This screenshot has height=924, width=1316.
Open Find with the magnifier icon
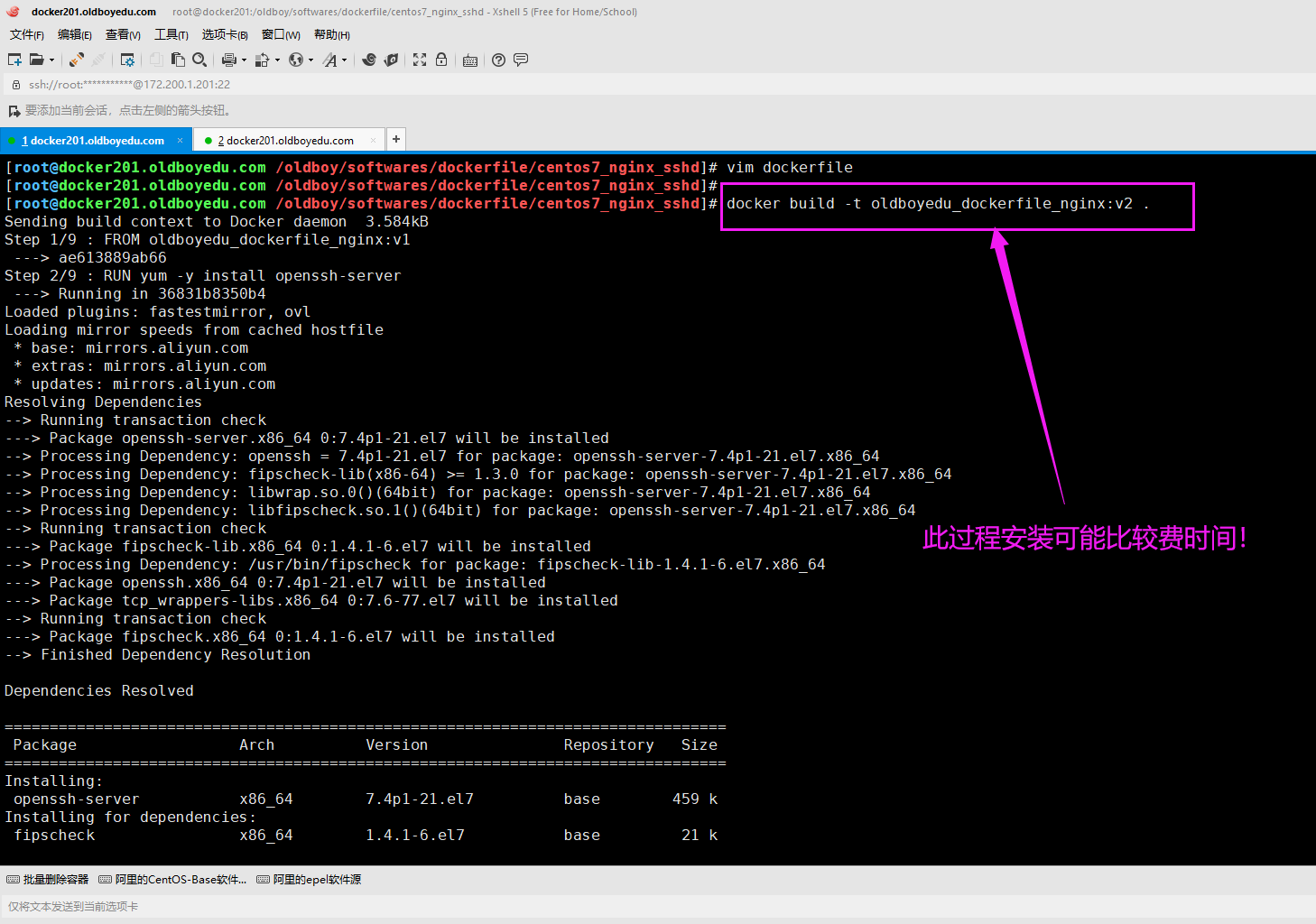(x=199, y=60)
